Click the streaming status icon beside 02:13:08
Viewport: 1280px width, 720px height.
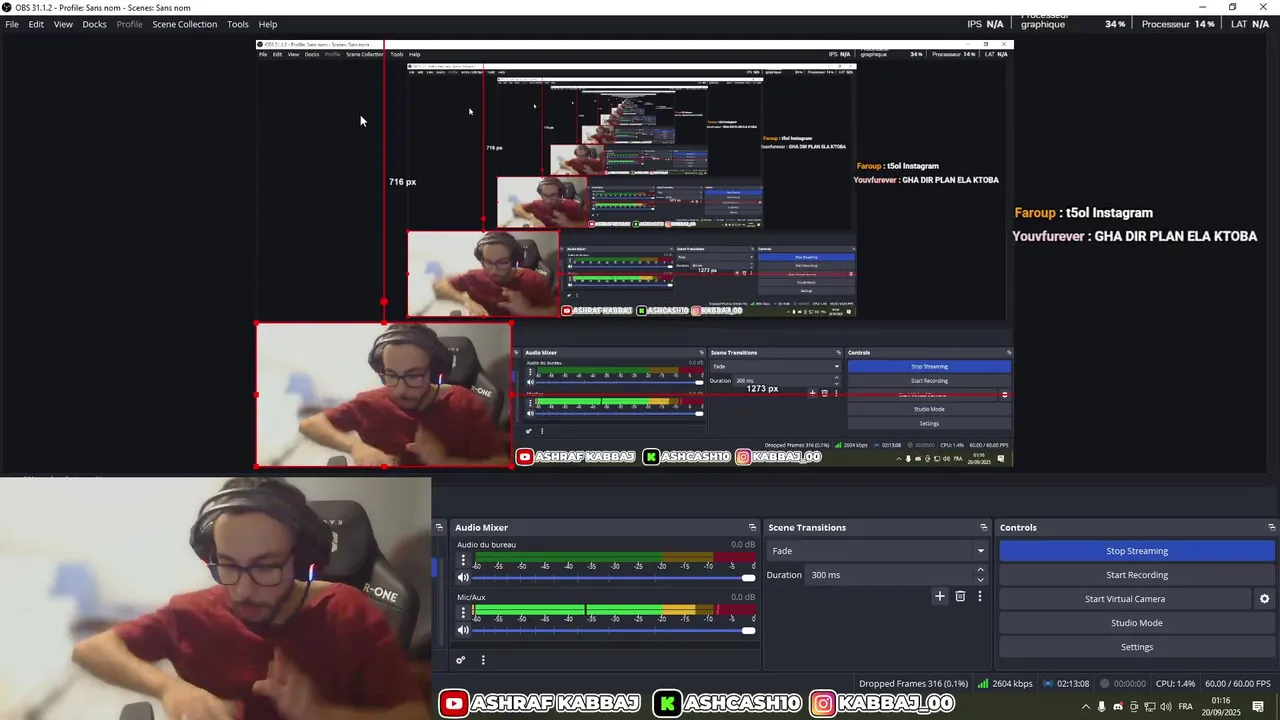coord(1047,684)
